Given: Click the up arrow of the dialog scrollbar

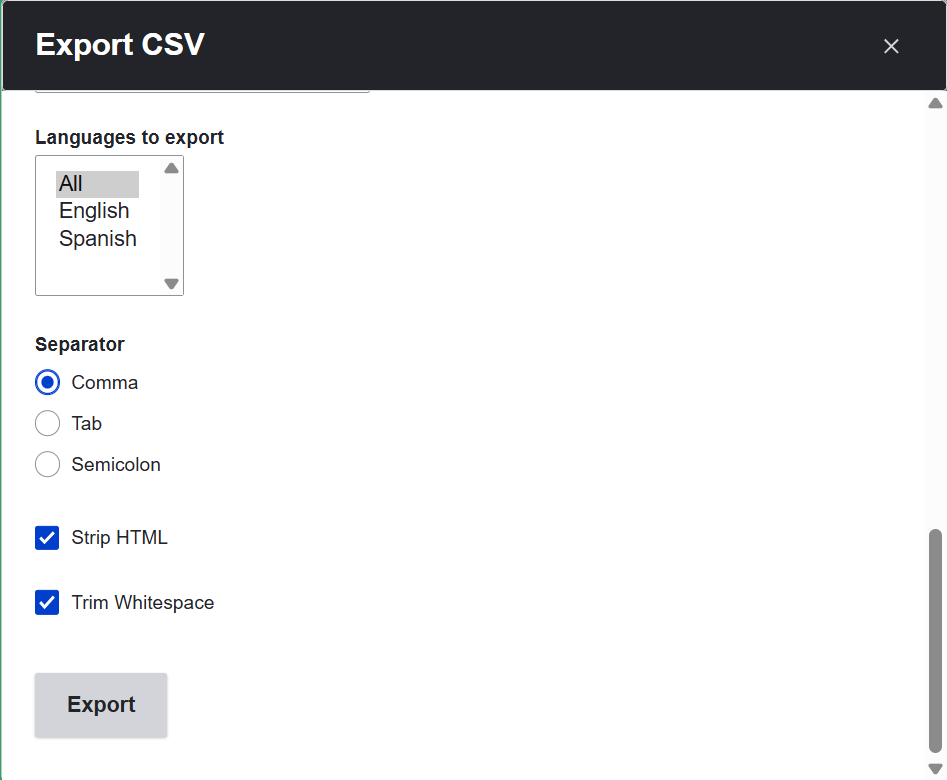Looking at the screenshot, I should 934,102.
